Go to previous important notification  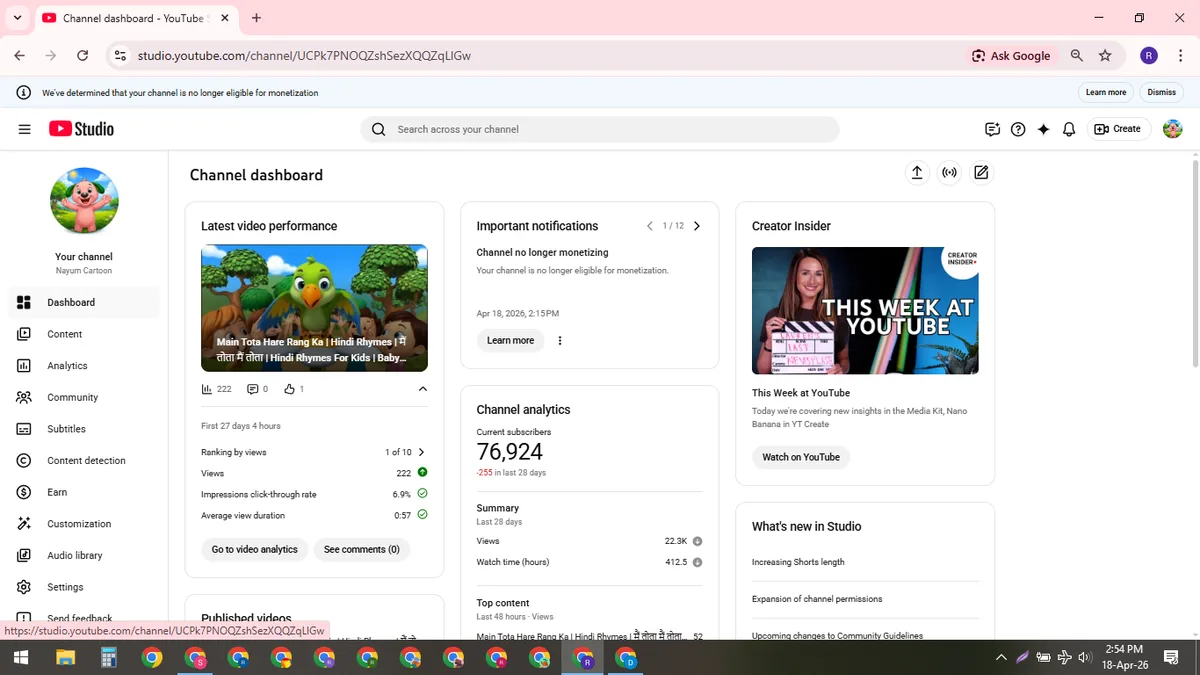649,226
